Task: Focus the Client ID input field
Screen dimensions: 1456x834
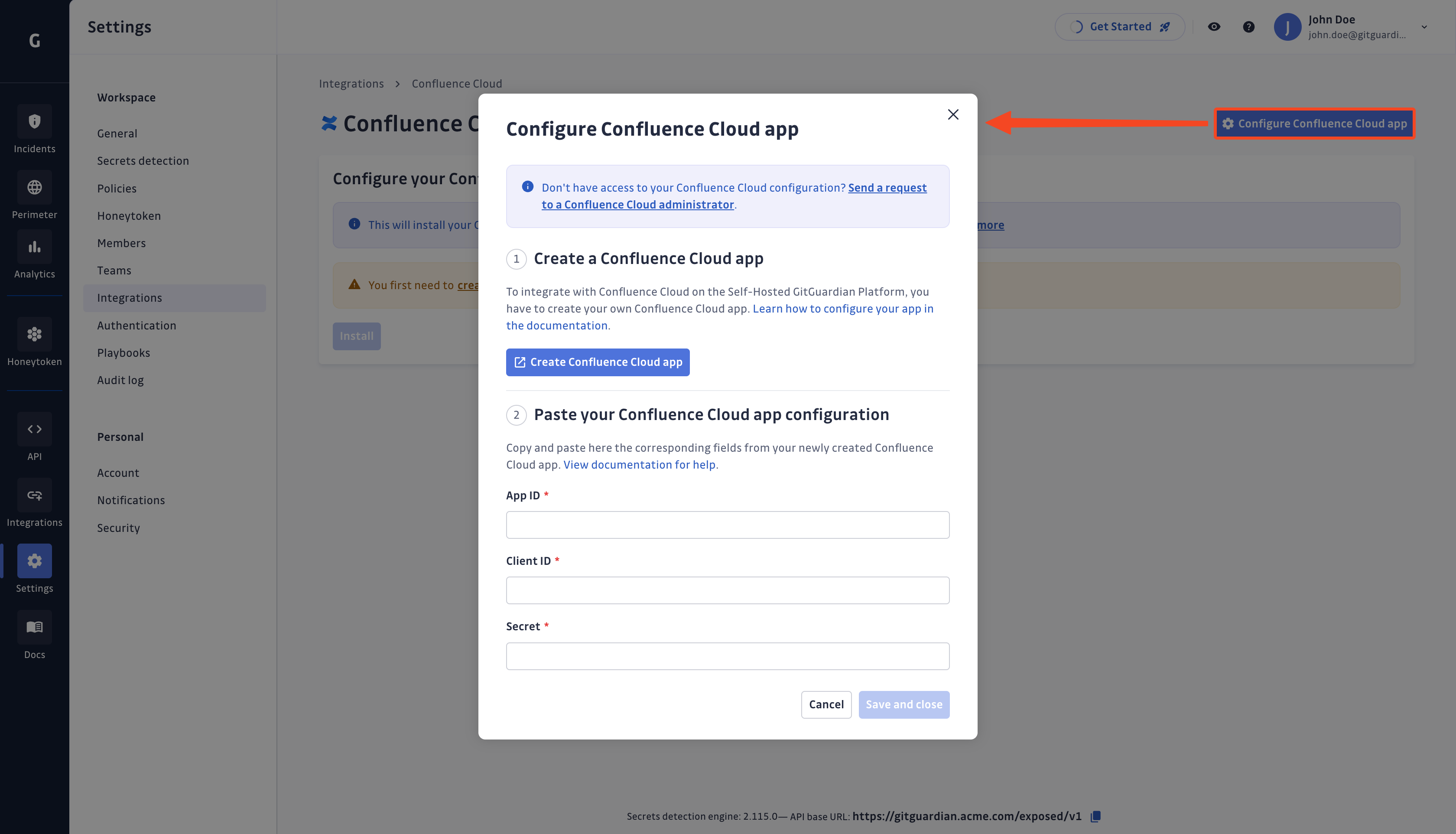Action: pyautogui.click(x=728, y=590)
